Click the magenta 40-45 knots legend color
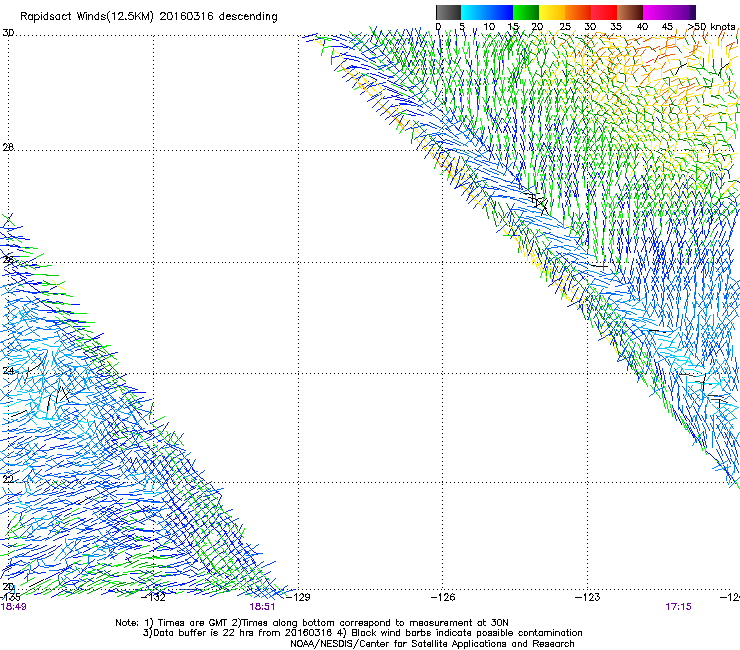 656,12
